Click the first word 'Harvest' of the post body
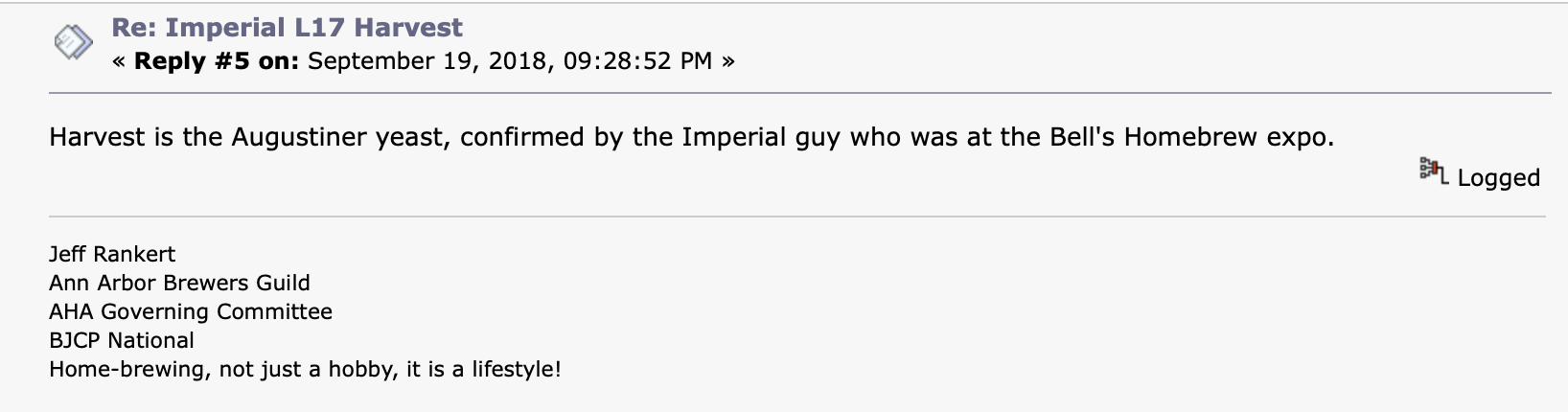Viewport: 1568px width, 412px height. pos(98,137)
